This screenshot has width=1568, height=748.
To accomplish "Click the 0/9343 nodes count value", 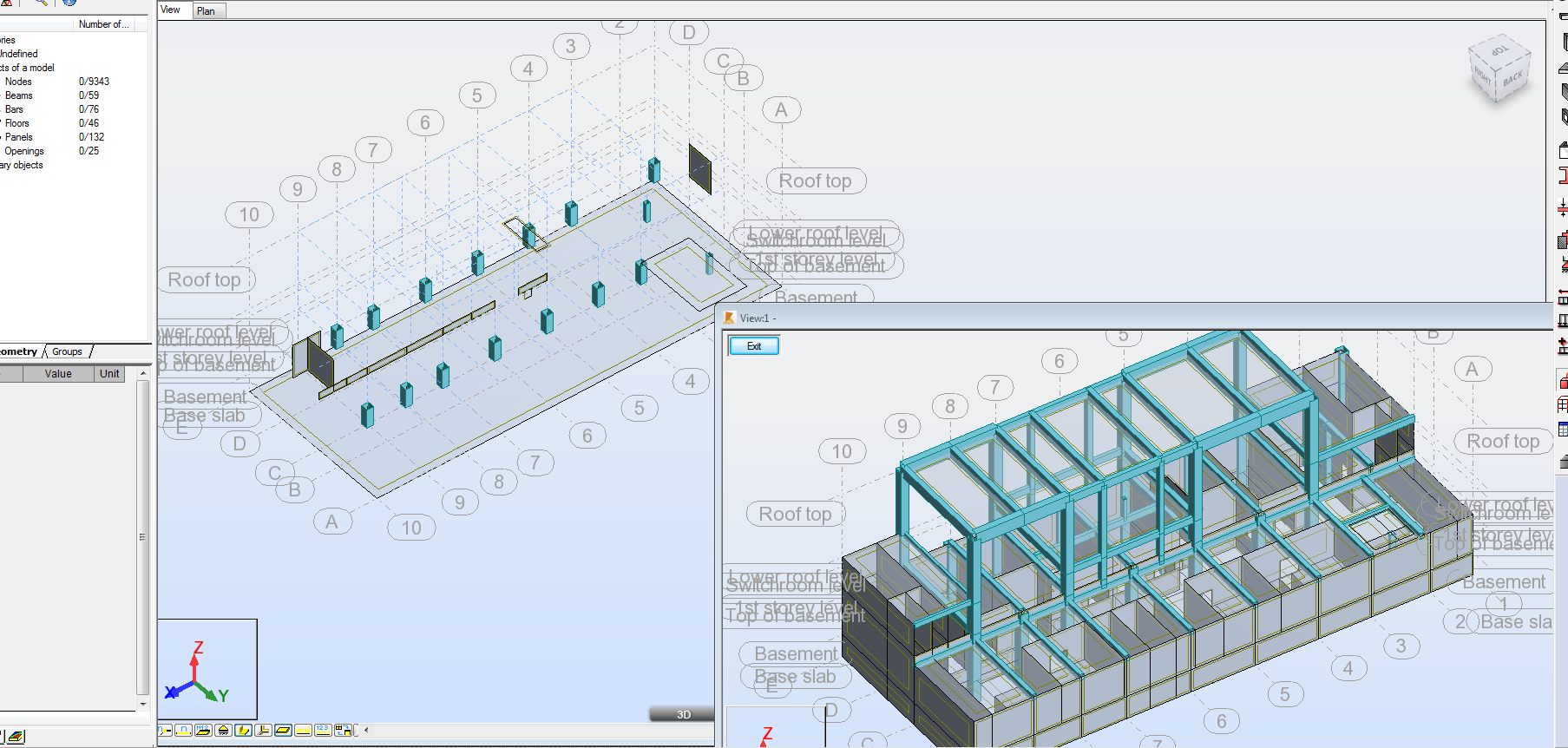I will coord(94,82).
